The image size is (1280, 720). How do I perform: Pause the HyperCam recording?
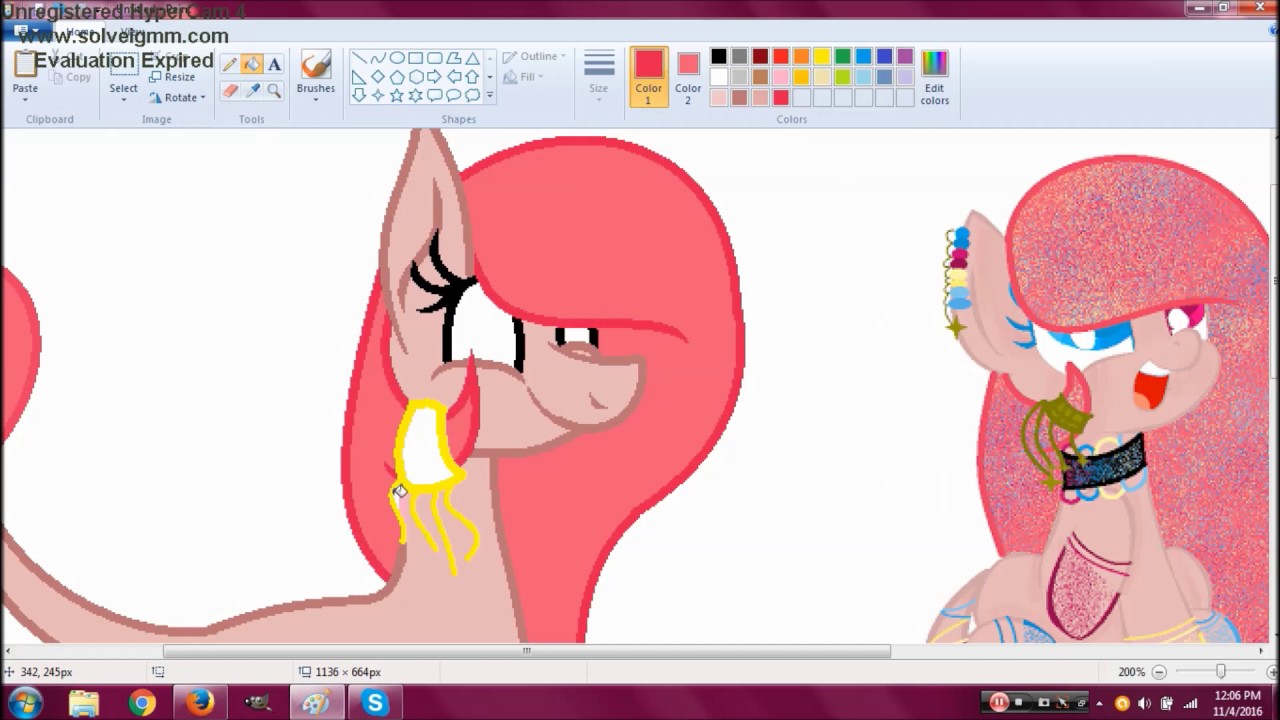pos(998,702)
